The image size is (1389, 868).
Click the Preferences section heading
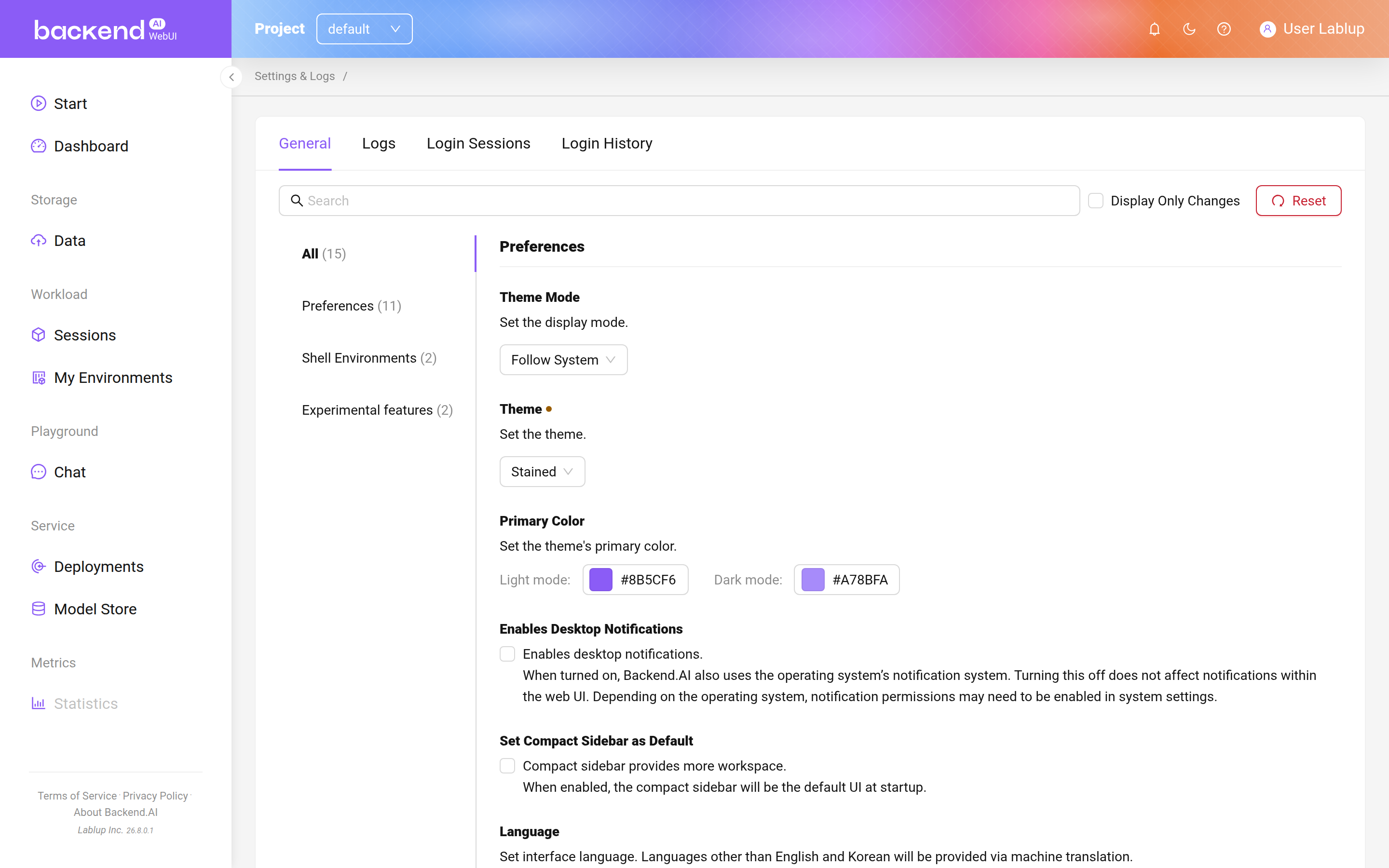click(542, 246)
